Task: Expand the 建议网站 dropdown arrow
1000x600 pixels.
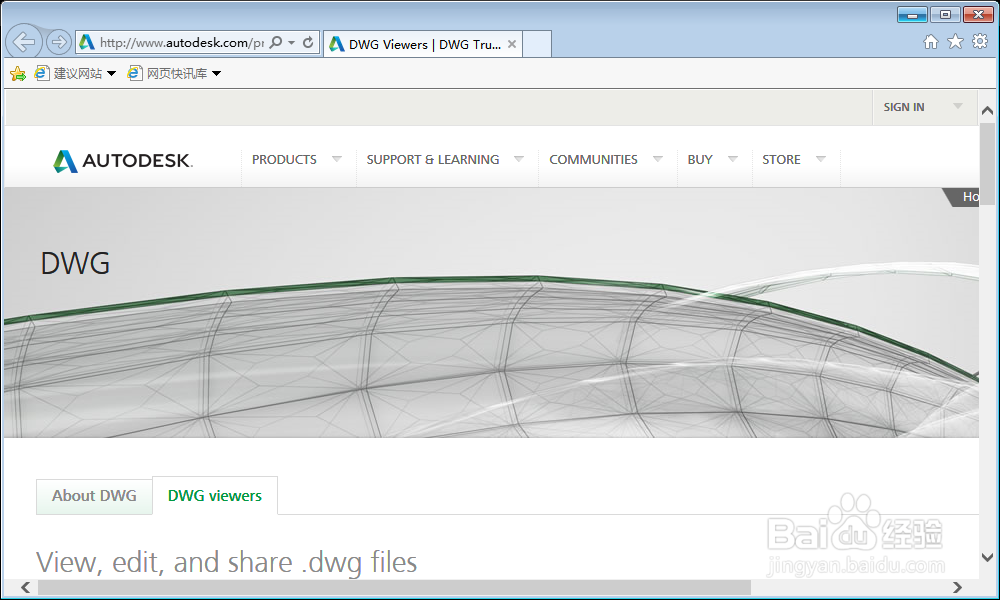Action: click(x=112, y=73)
